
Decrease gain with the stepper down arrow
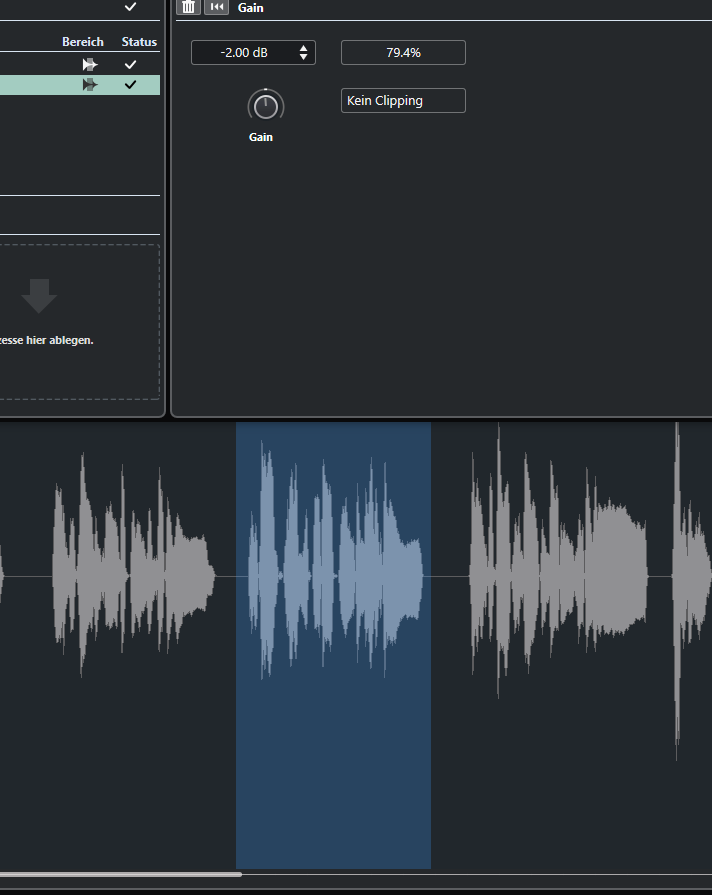click(x=304, y=57)
